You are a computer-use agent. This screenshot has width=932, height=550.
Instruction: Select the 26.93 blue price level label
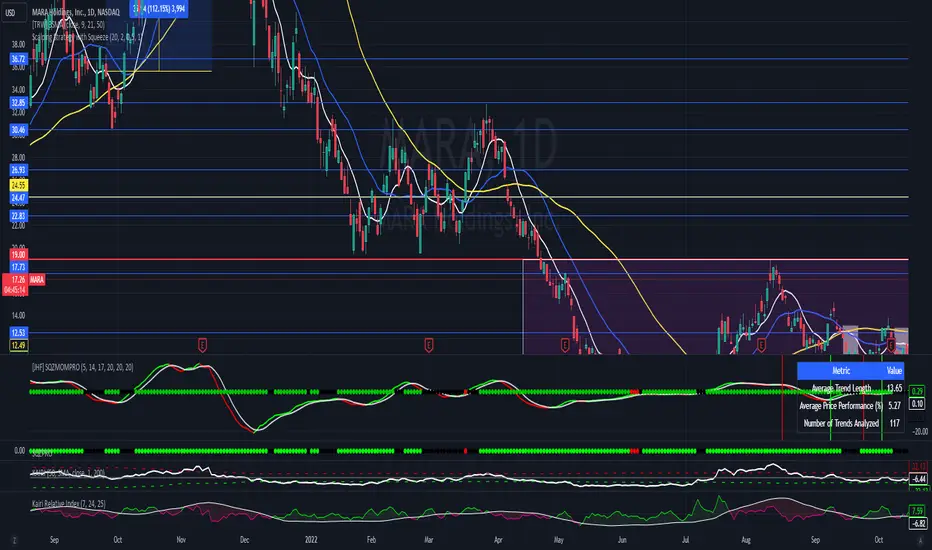coord(18,170)
